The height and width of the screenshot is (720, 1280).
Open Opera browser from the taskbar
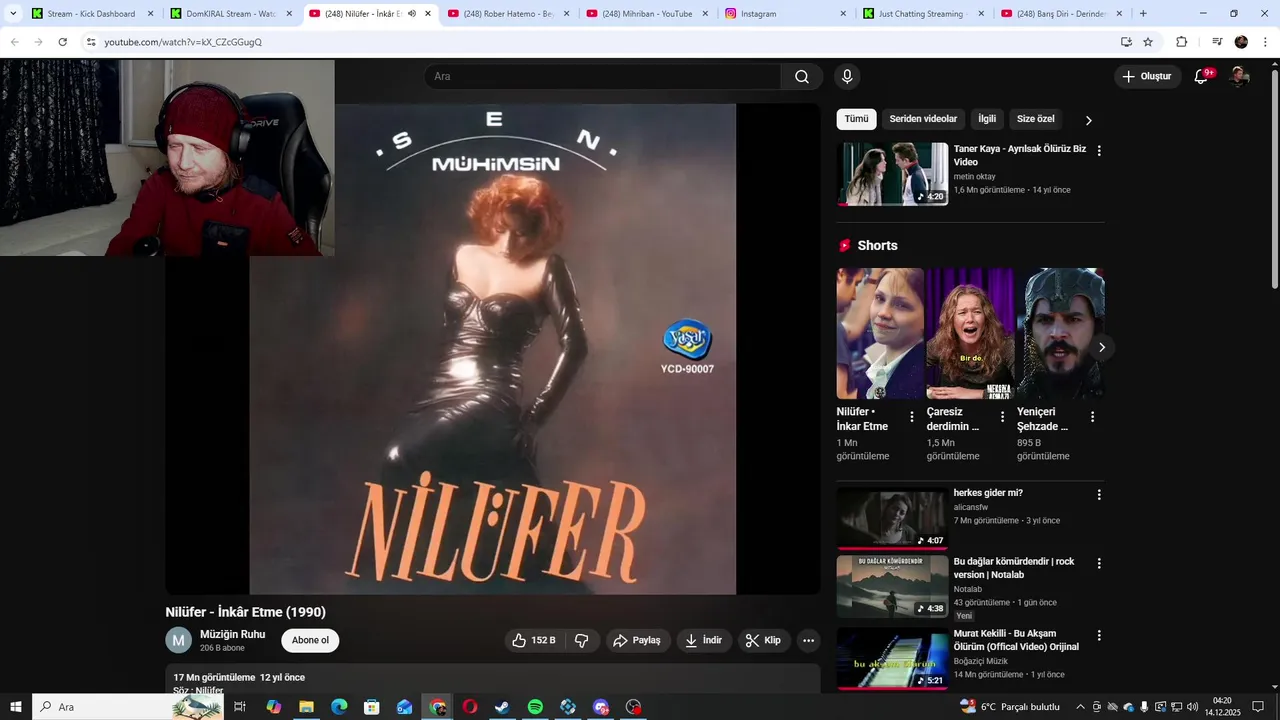pyautogui.click(x=469, y=707)
